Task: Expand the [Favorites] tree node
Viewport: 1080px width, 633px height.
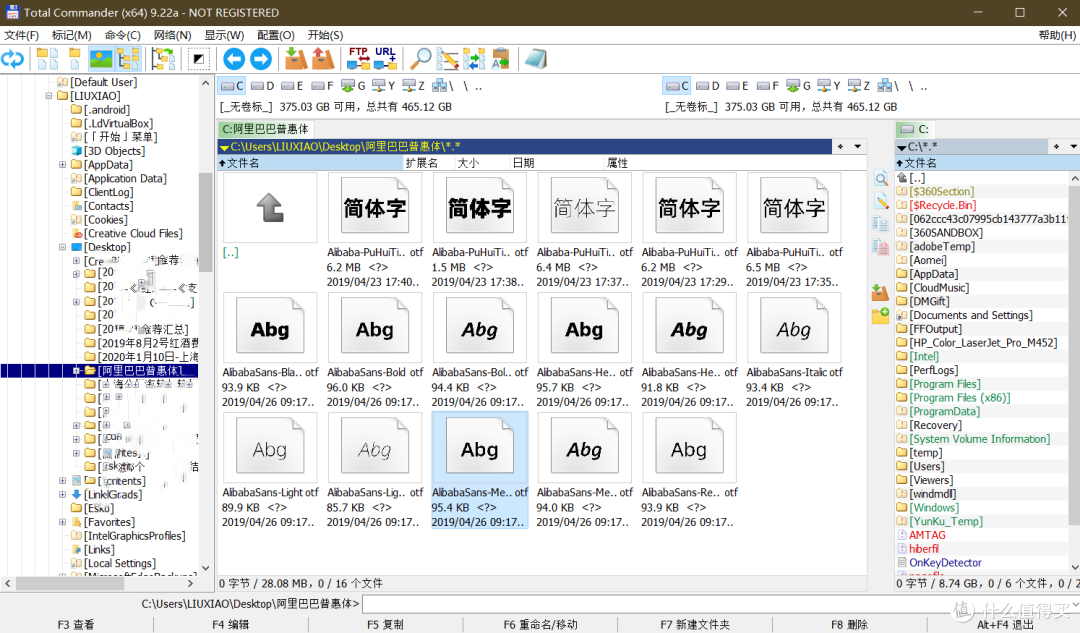Action: pyautogui.click(x=63, y=522)
